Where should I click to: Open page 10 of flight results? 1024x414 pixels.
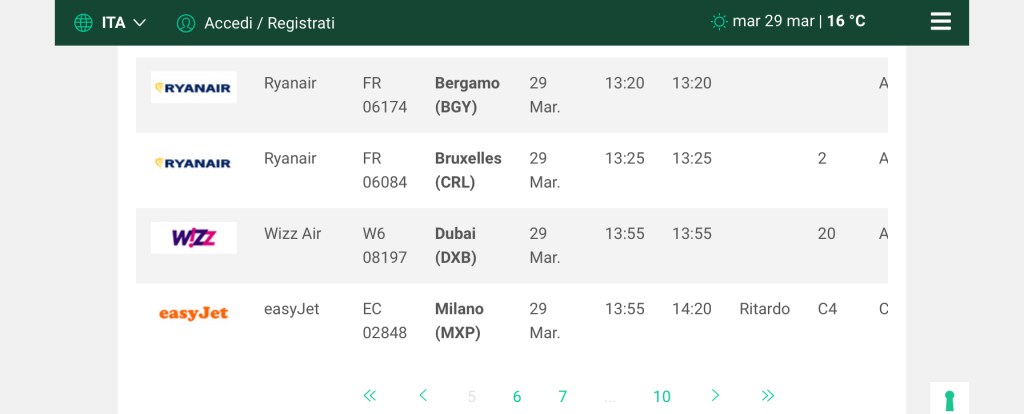(662, 397)
